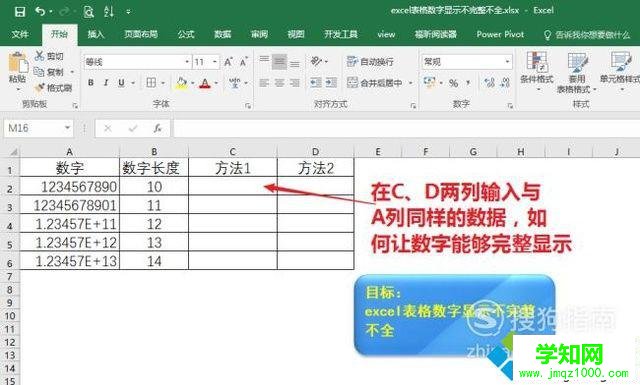
Task: Click the 复制 copy button
Action: pyautogui.click(x=49, y=72)
